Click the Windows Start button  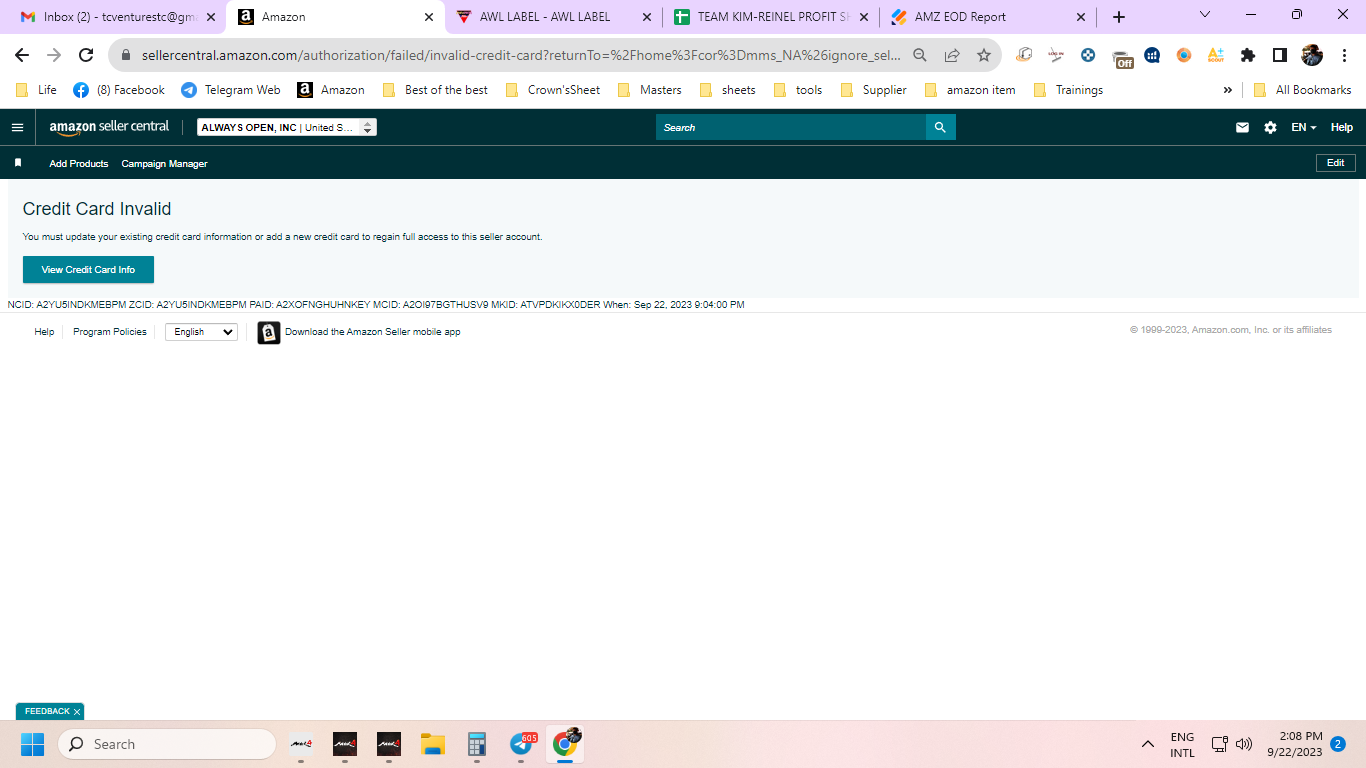point(33,744)
